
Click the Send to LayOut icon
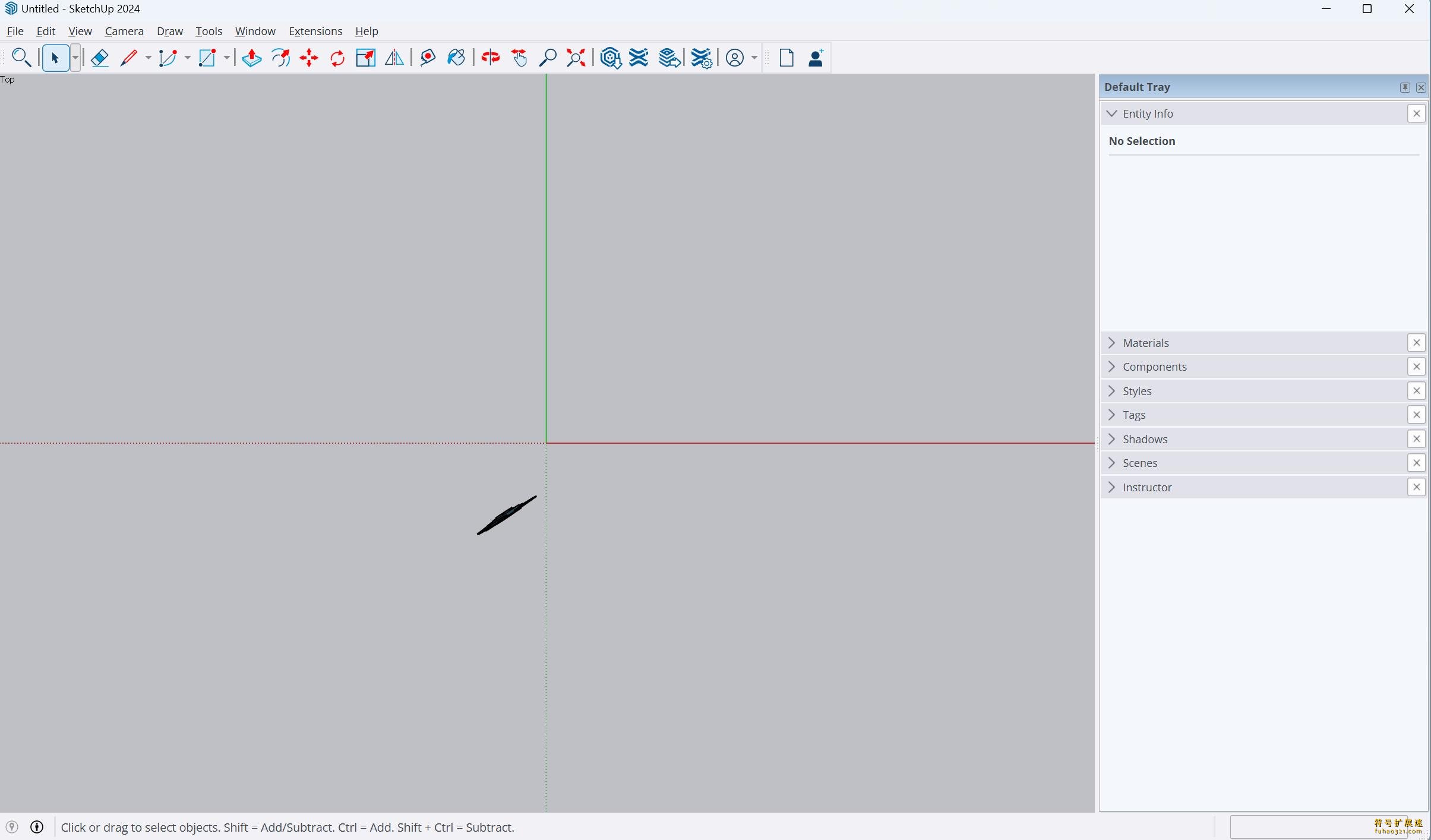point(669,58)
